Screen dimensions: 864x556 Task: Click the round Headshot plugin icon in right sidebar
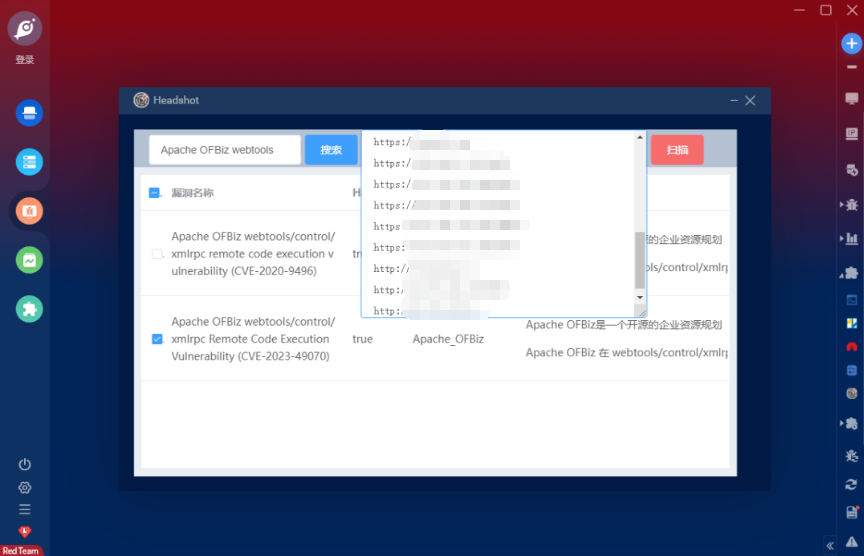[852, 393]
